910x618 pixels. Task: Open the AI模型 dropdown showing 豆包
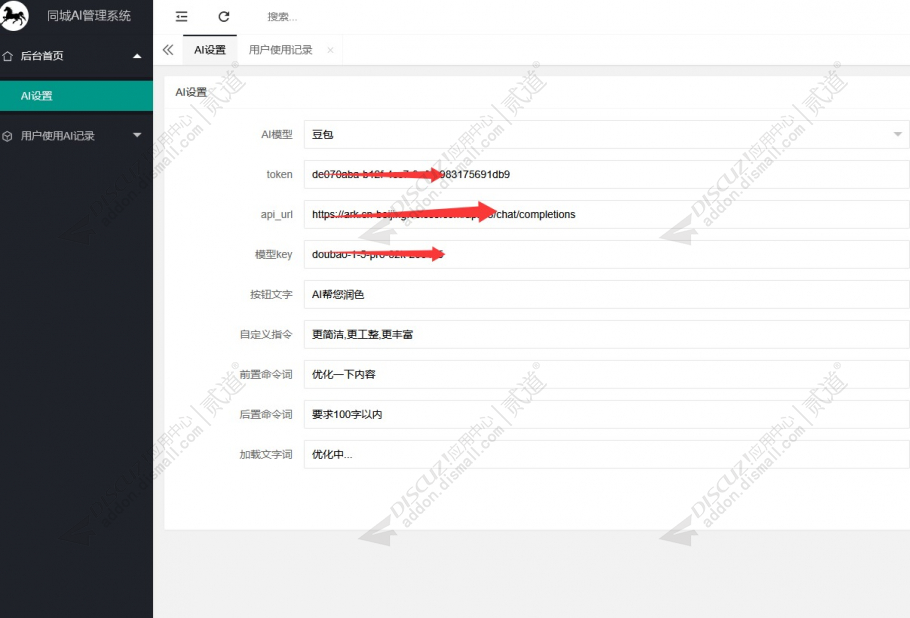click(x=606, y=135)
